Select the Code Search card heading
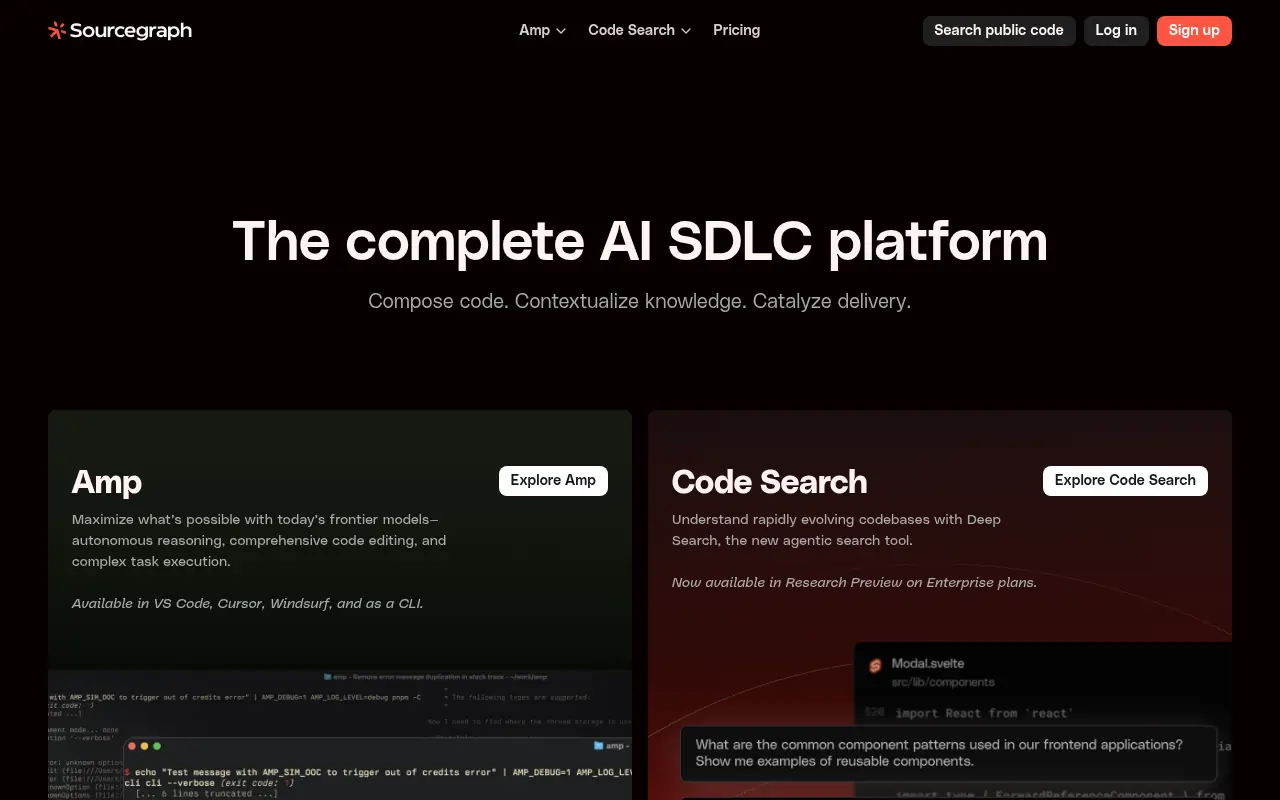 tap(769, 482)
